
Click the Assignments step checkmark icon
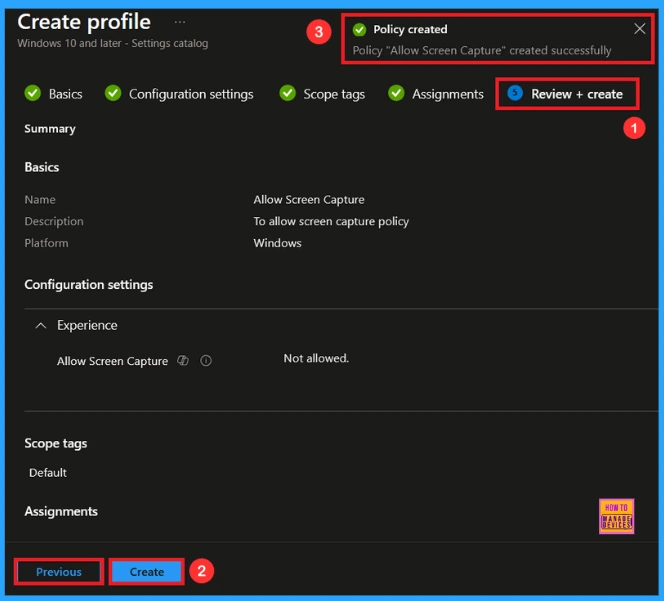[x=396, y=93]
